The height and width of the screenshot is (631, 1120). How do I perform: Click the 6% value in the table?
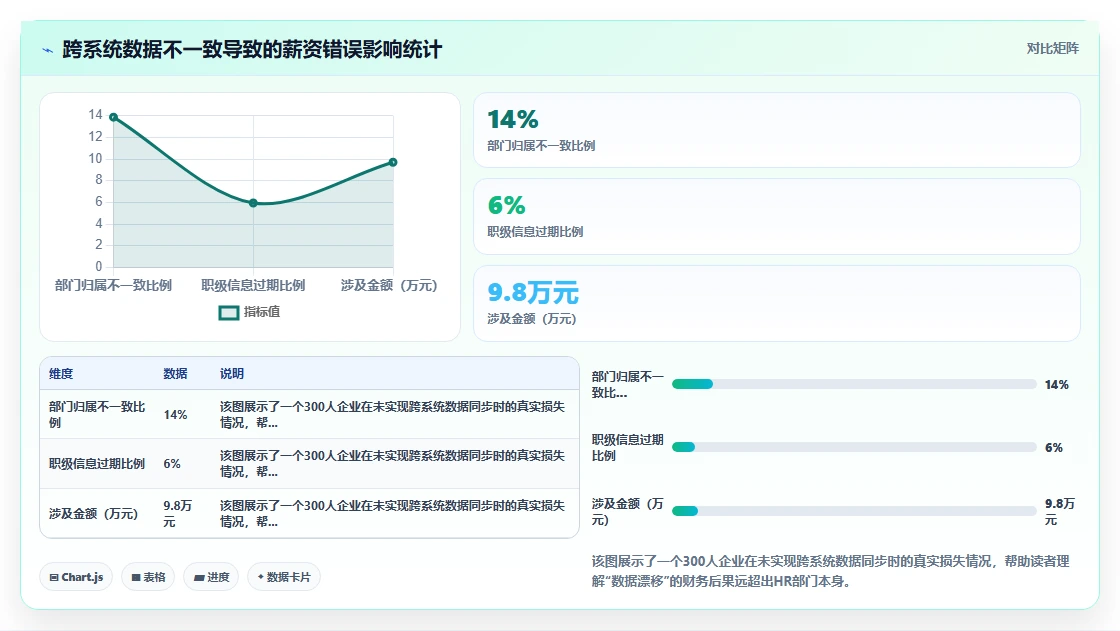tap(172, 464)
